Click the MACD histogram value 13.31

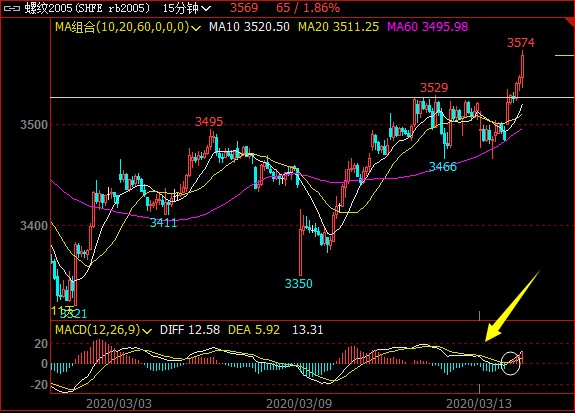307,330
